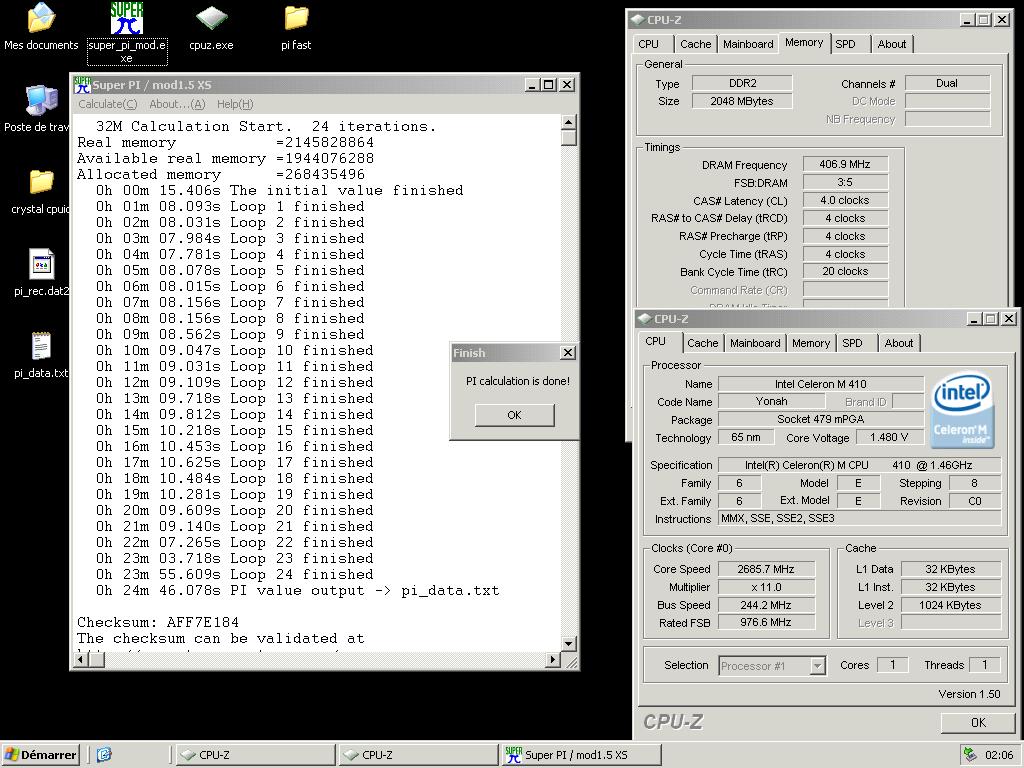This screenshot has width=1024, height=768.
Task: Click the Level 2 1024 KBytes value
Action: coord(950,605)
